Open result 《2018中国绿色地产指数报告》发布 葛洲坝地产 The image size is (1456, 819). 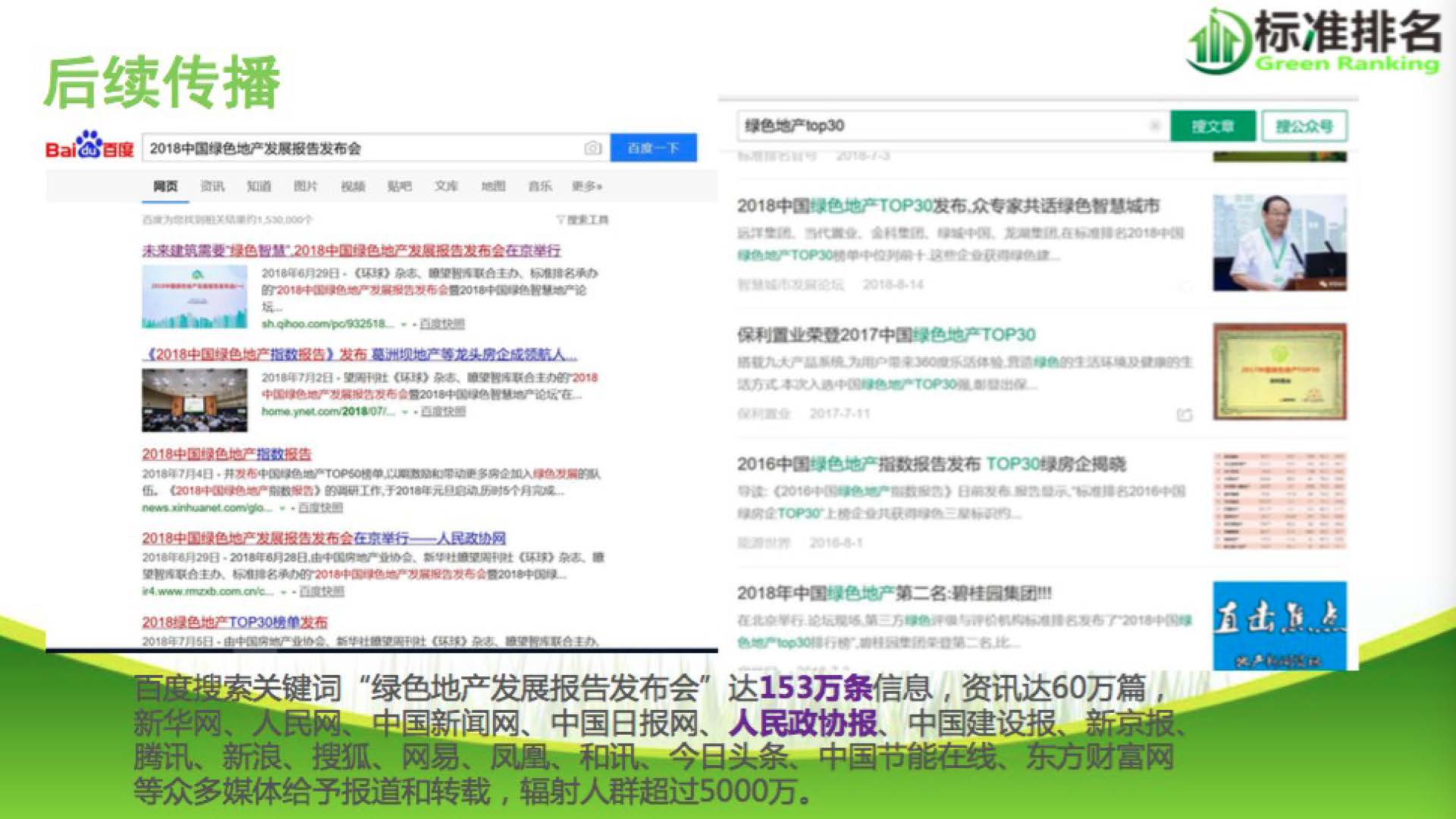click(359, 354)
